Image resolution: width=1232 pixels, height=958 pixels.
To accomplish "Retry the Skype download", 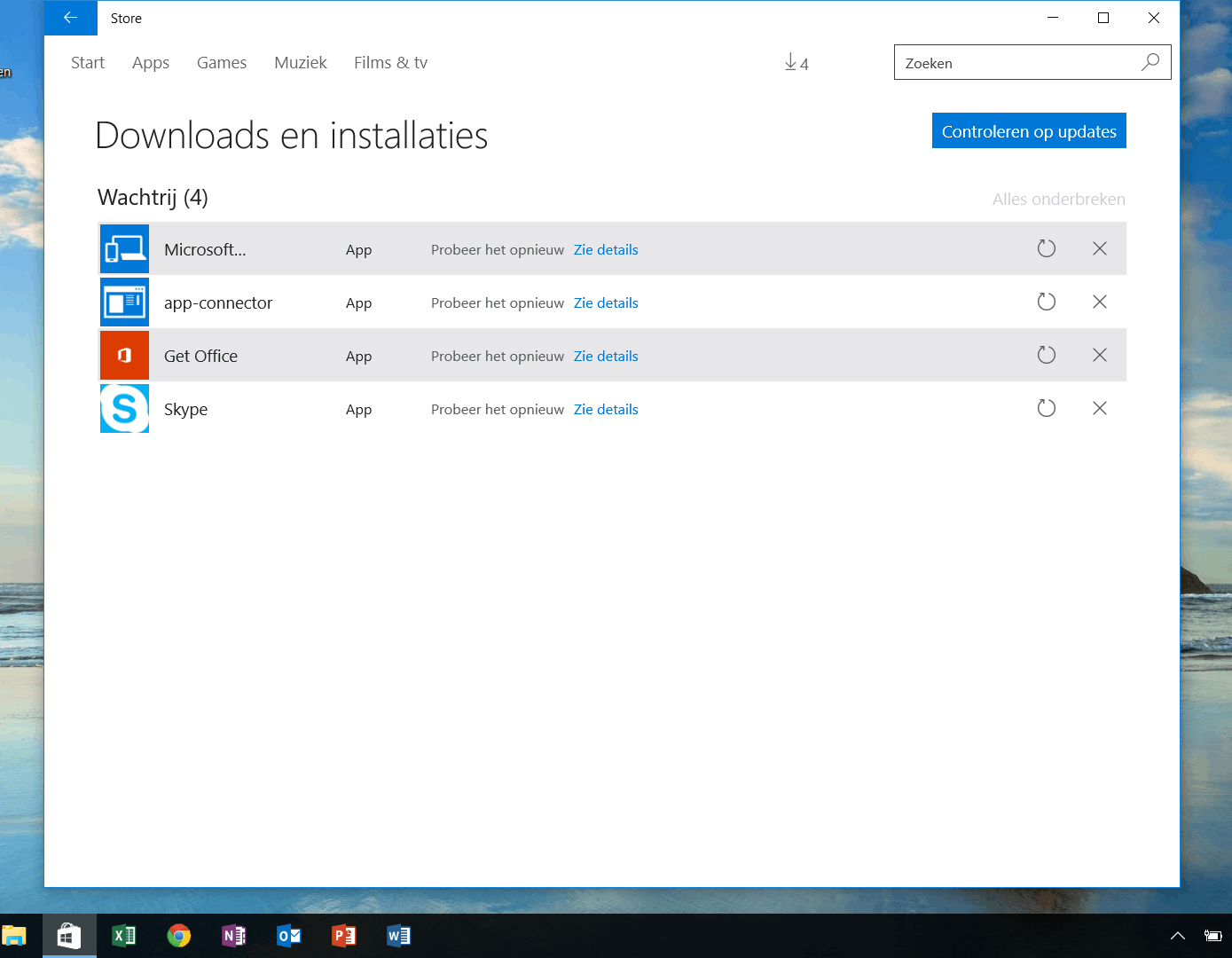I will [x=1047, y=408].
